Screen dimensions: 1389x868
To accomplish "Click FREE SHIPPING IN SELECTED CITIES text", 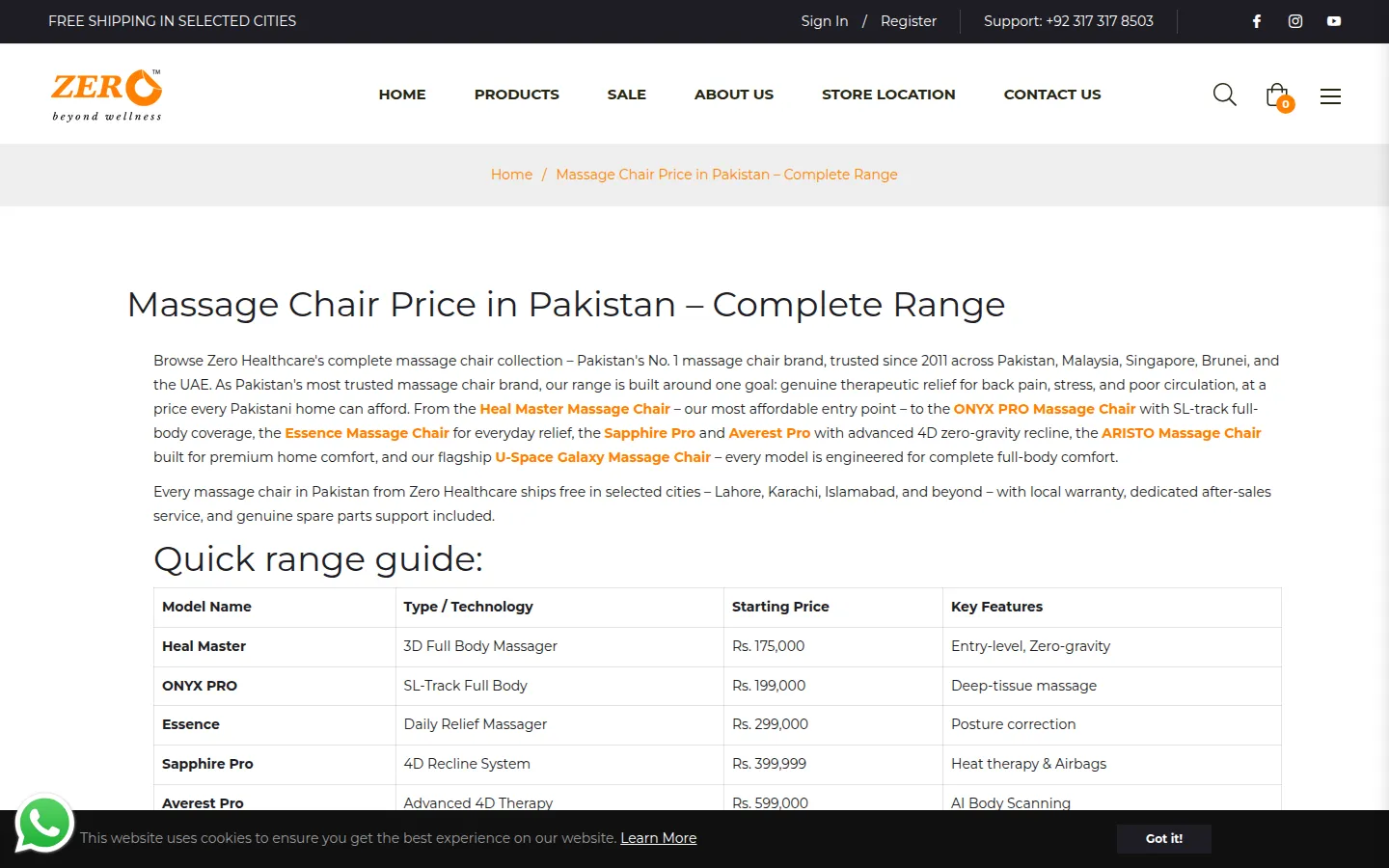I will (x=173, y=21).
